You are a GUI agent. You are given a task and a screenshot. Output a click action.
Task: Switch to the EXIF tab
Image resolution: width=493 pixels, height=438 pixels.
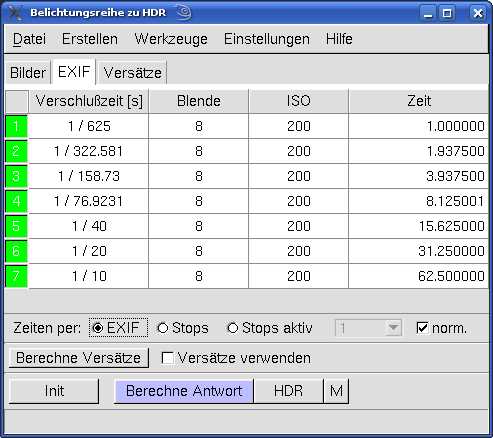(74, 72)
